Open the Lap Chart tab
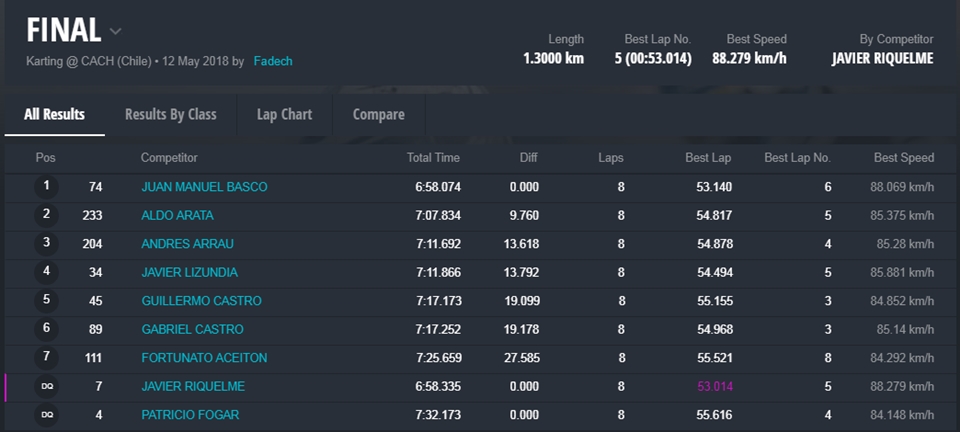 click(x=284, y=114)
